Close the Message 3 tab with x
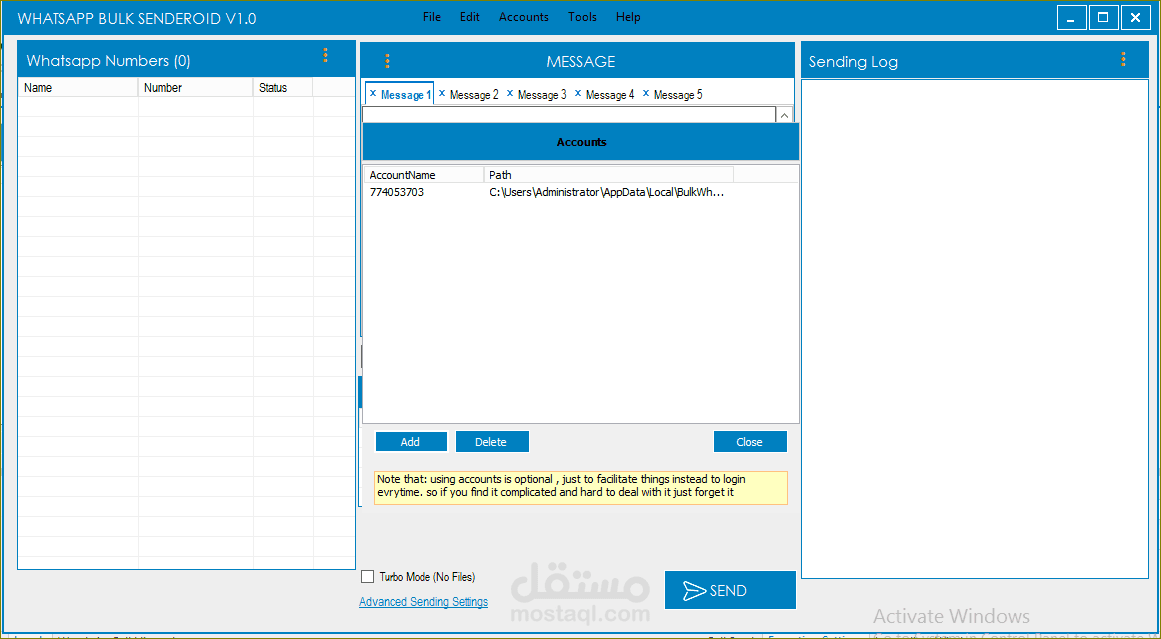This screenshot has height=639, width=1161. pyautogui.click(x=509, y=93)
